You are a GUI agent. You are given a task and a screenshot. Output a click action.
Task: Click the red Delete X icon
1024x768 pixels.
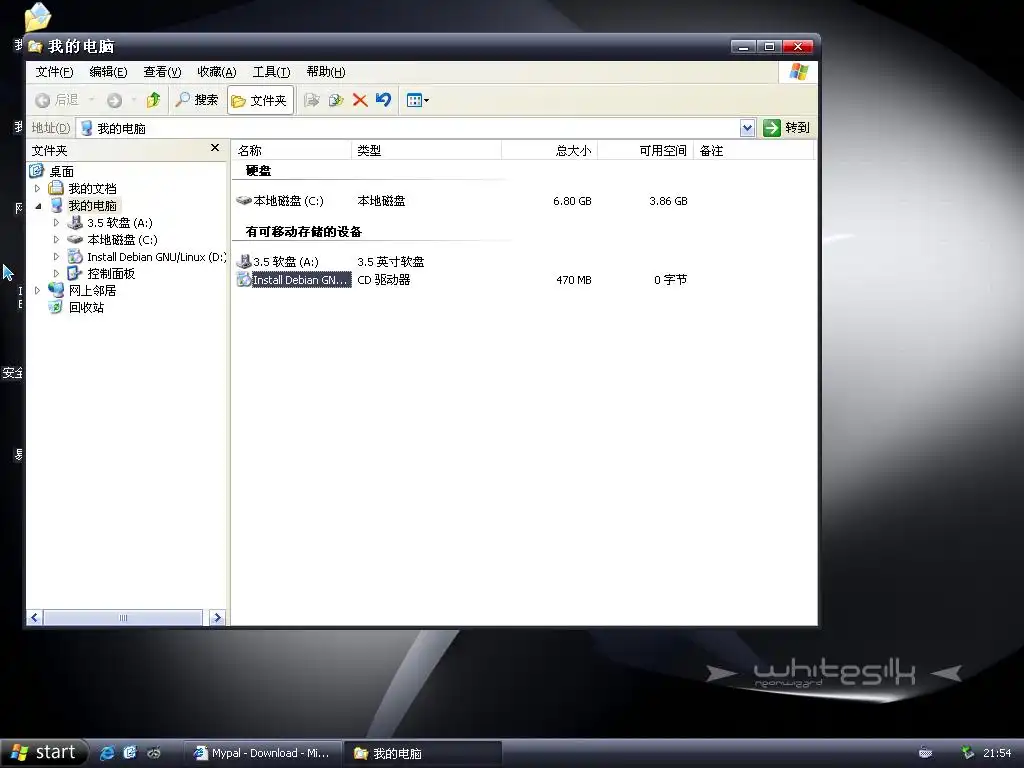360,100
